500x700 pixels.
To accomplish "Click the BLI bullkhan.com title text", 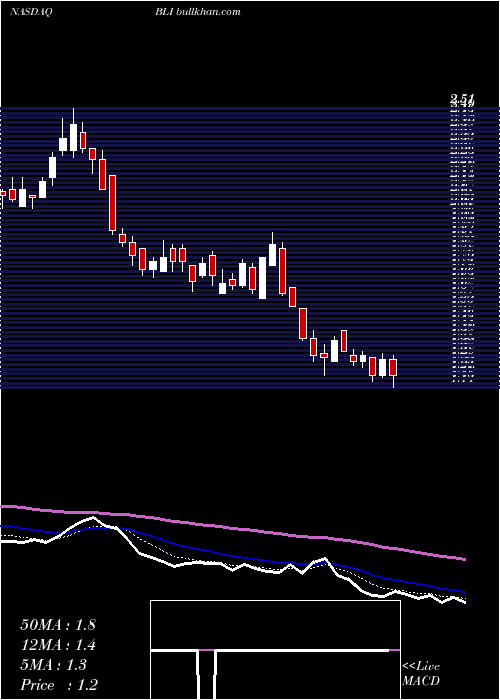I will pyautogui.click(x=198, y=12).
